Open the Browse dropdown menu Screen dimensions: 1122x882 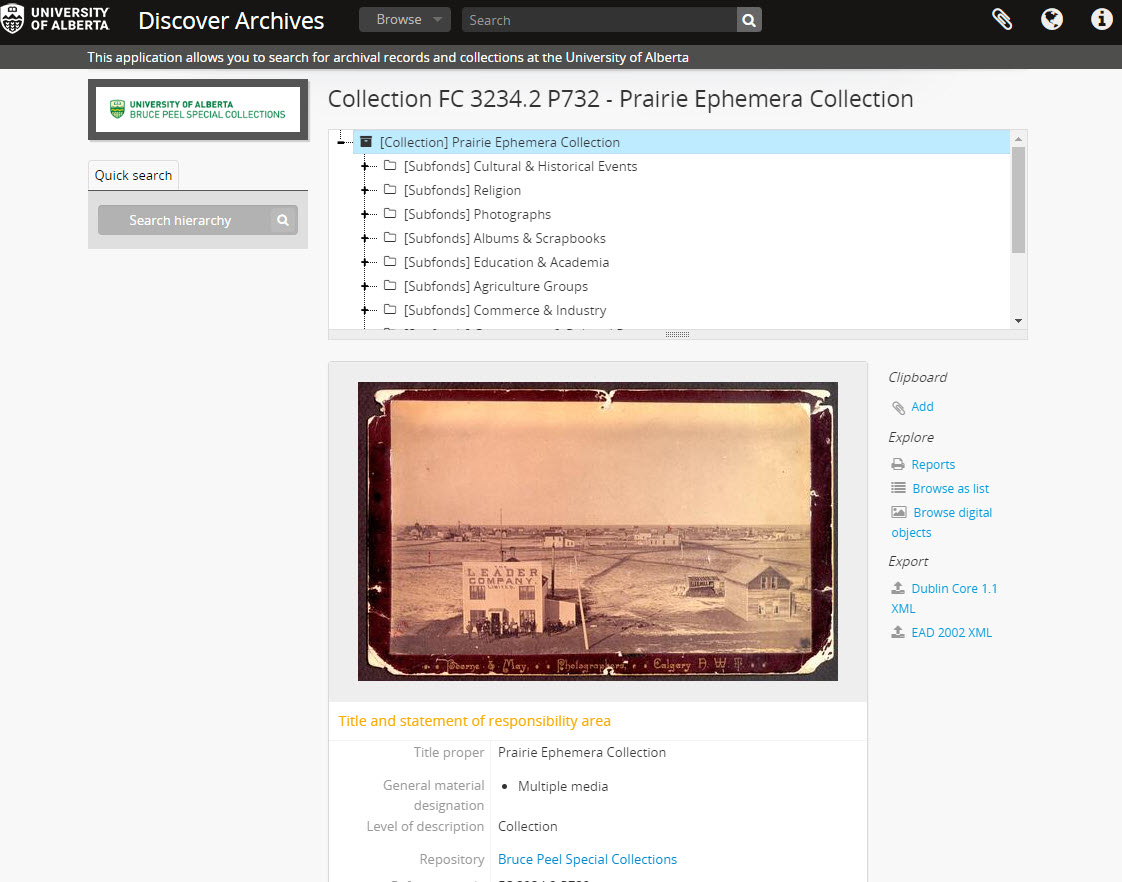[404, 19]
